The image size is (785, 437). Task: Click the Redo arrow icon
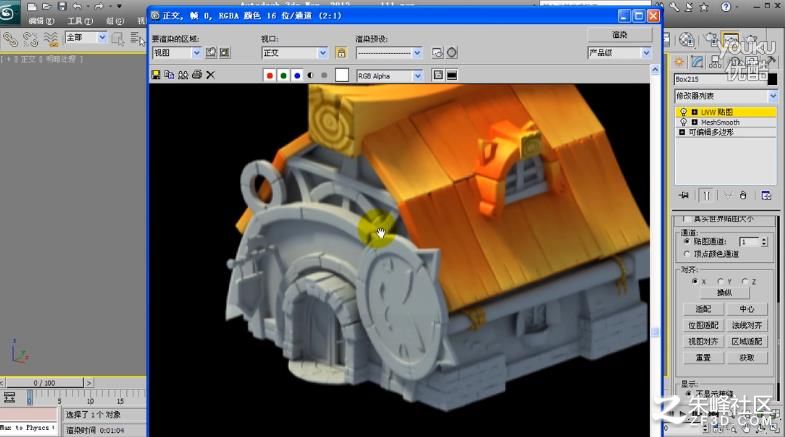click(x=98, y=7)
